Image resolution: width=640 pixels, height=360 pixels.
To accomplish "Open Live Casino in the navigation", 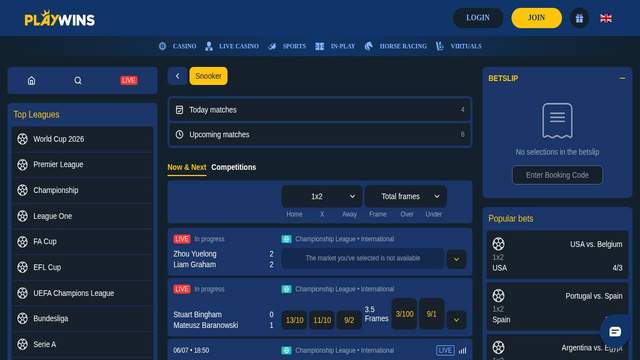I will [x=239, y=46].
